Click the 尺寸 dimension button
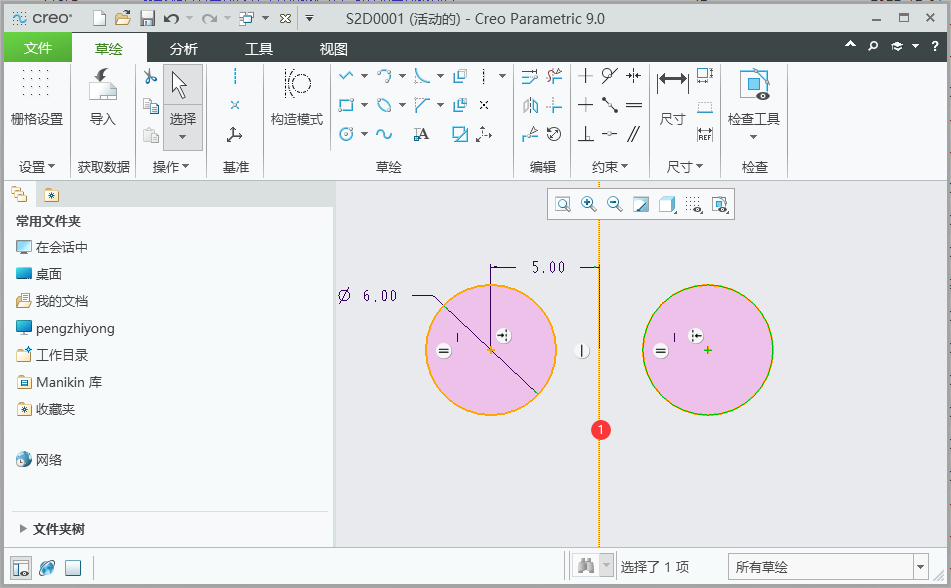This screenshot has height=588, width=951. coord(672,98)
